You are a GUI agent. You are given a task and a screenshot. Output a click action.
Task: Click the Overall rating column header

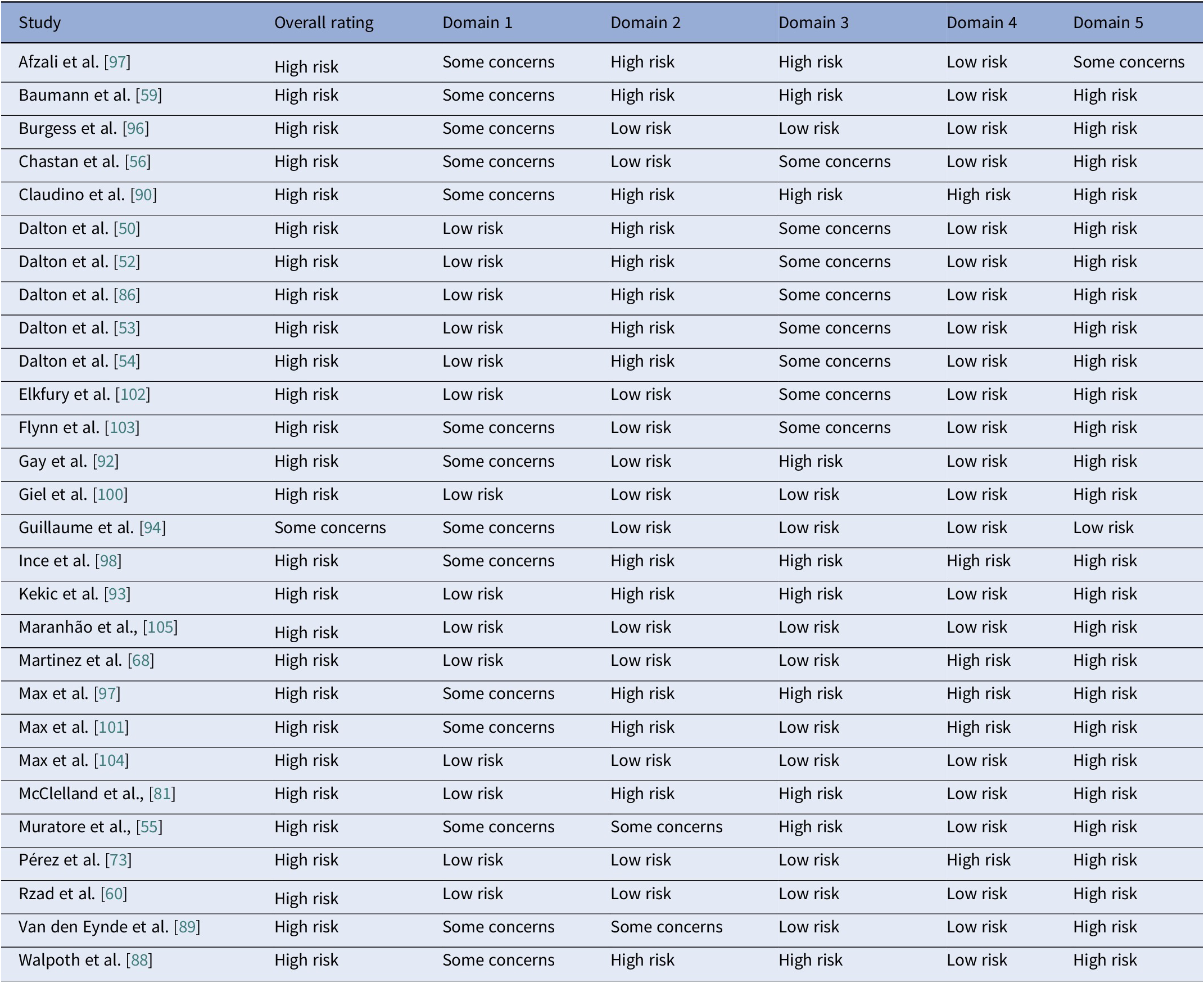(324, 22)
